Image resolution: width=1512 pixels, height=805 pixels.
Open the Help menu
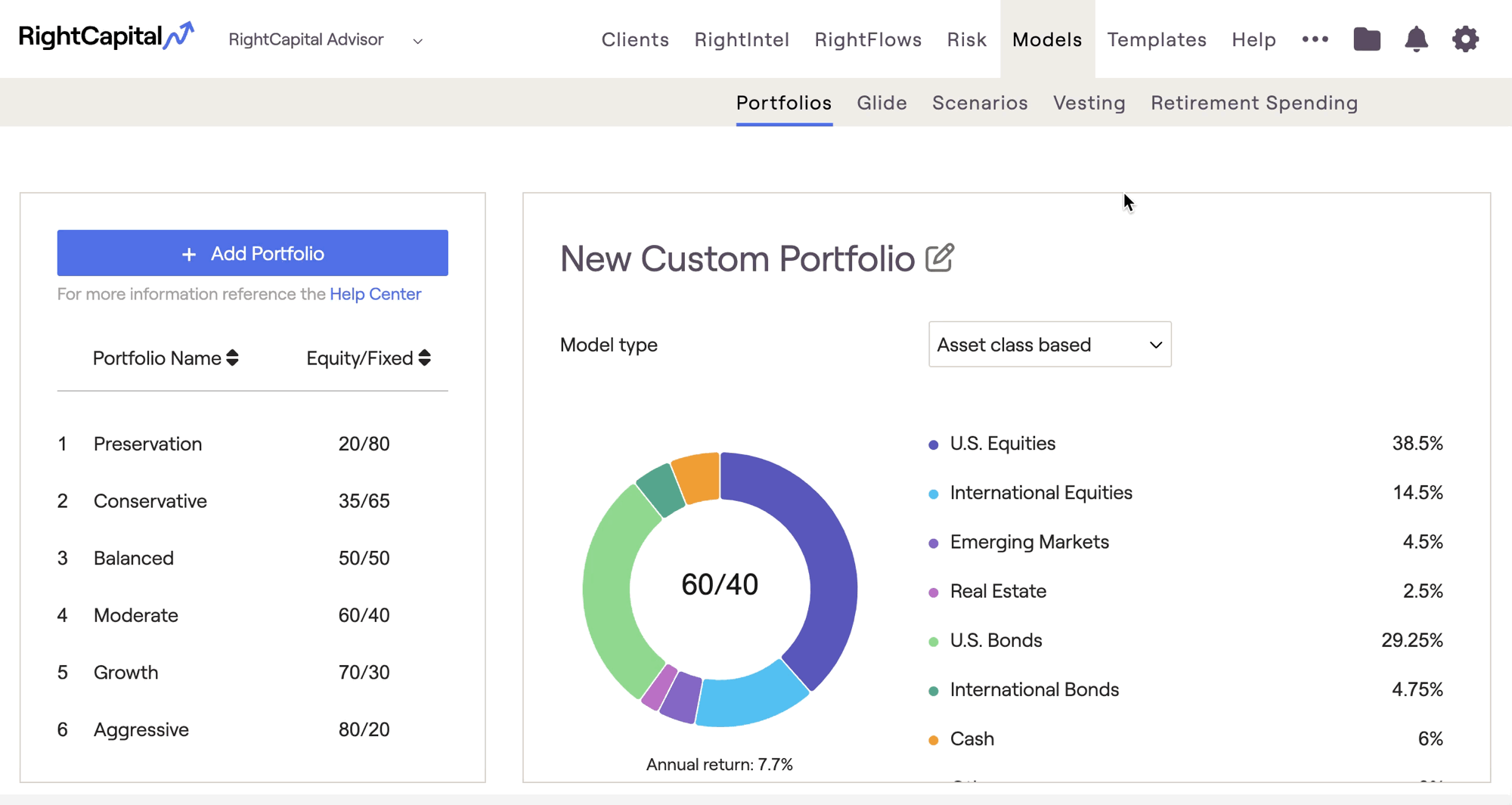pos(1253,39)
